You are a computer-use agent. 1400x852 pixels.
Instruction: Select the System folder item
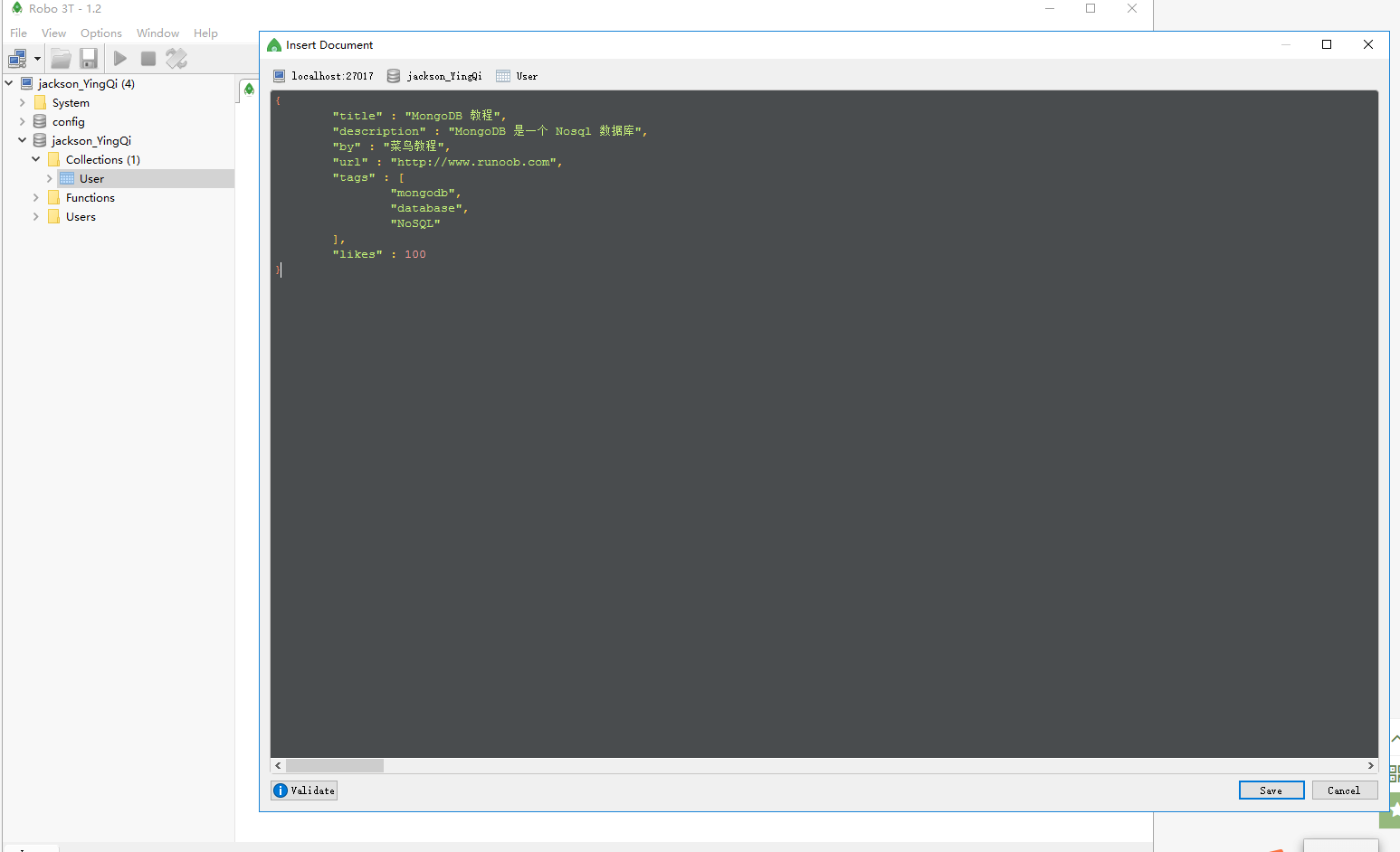point(71,103)
